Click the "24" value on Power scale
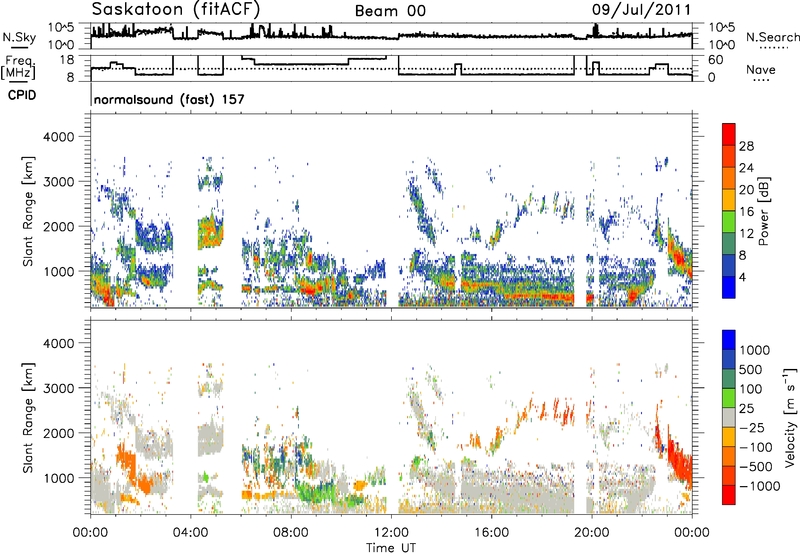This screenshot has width=800, height=554. point(746,168)
